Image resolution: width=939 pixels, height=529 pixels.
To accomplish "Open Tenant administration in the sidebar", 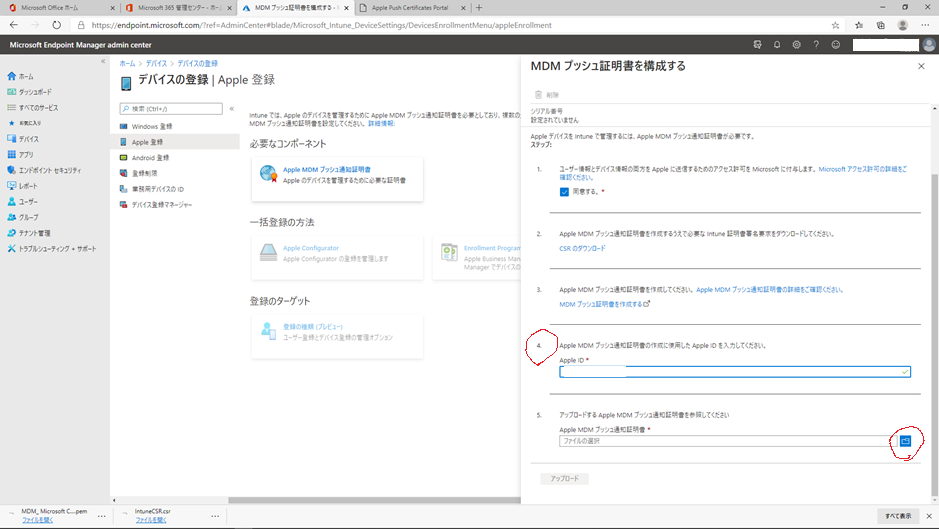I will pyautogui.click(x=29, y=233).
